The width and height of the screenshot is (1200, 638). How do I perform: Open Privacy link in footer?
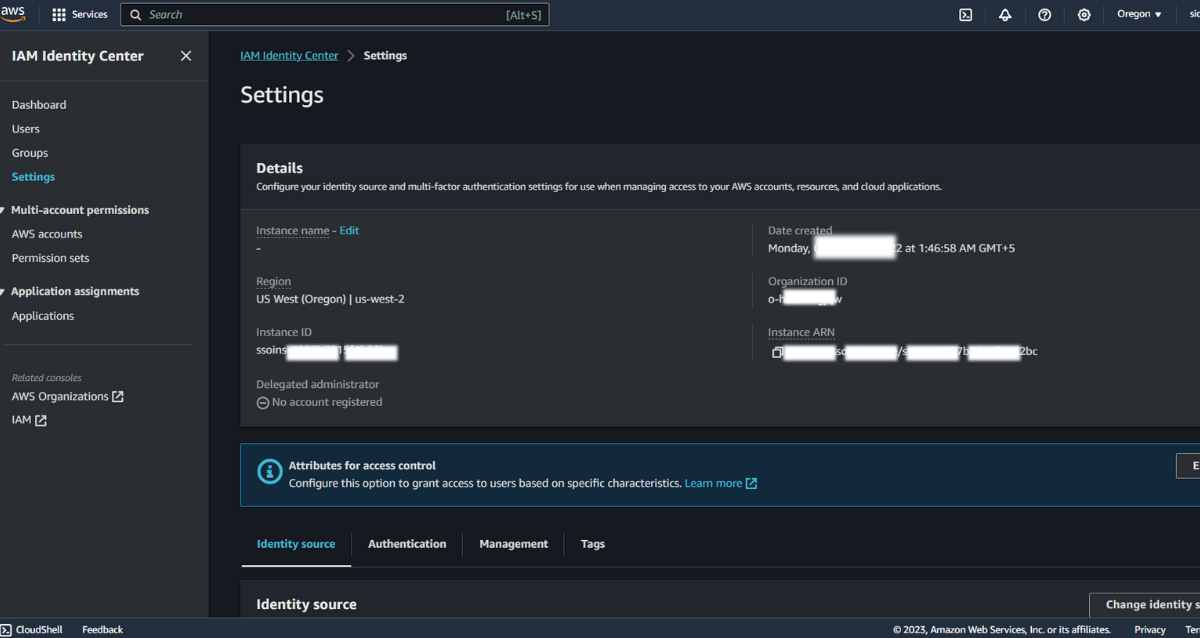tap(1150, 630)
